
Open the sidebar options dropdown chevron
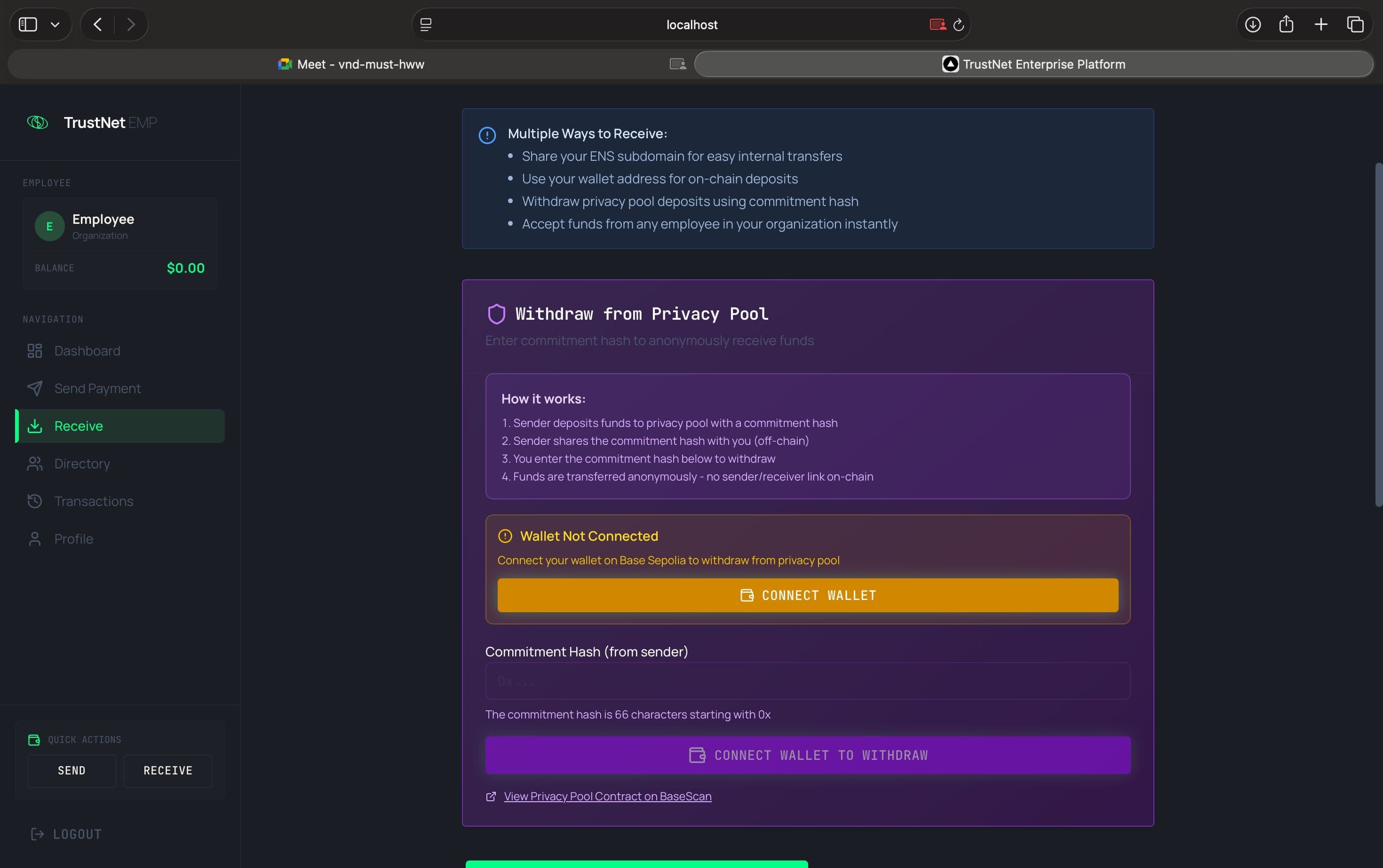tap(55, 24)
